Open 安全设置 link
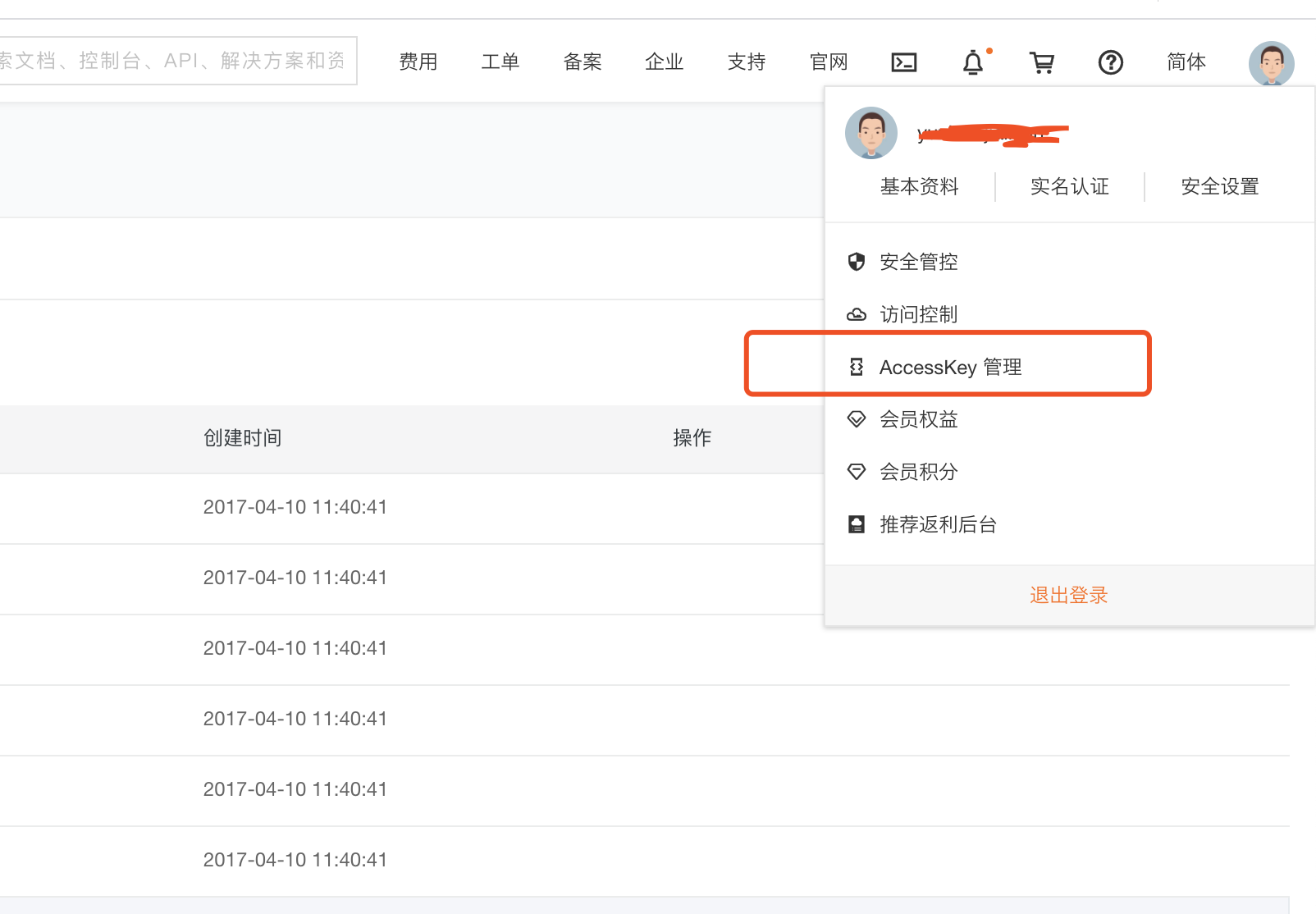 click(1219, 187)
